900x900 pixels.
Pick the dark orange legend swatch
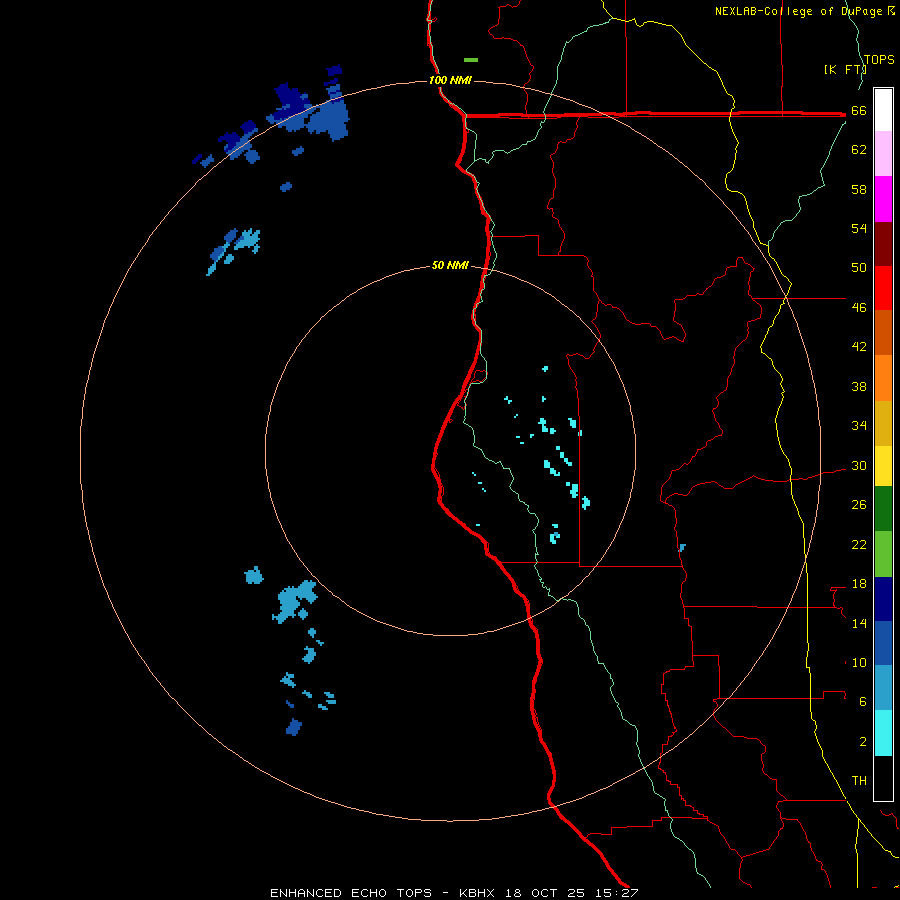click(x=883, y=332)
